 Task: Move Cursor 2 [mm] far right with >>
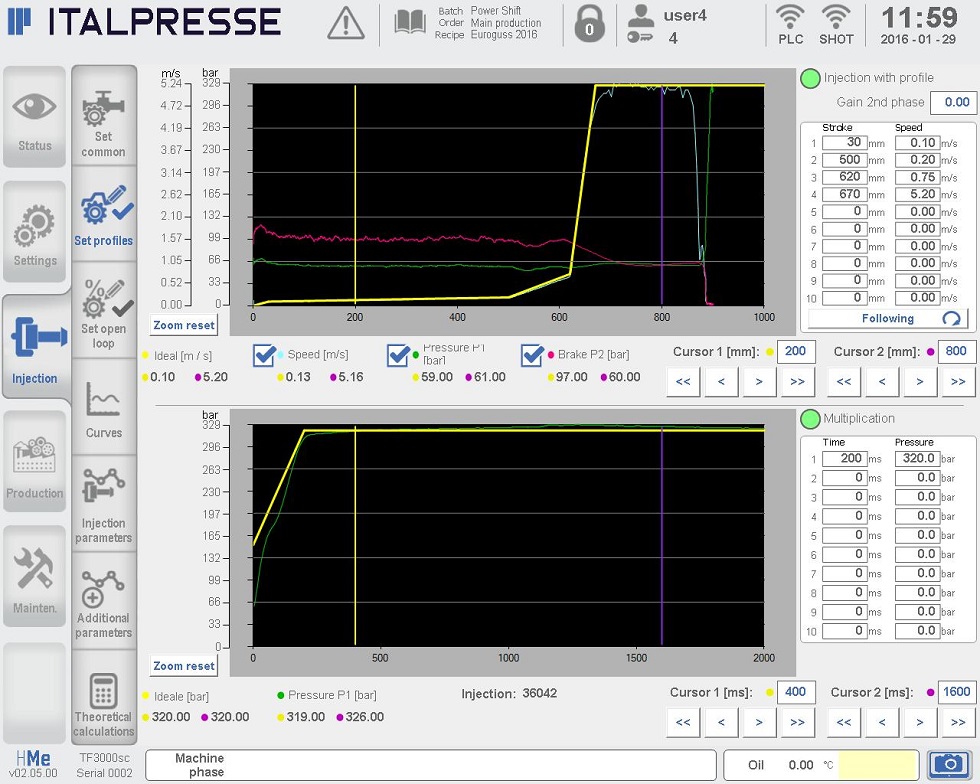[x=958, y=381]
